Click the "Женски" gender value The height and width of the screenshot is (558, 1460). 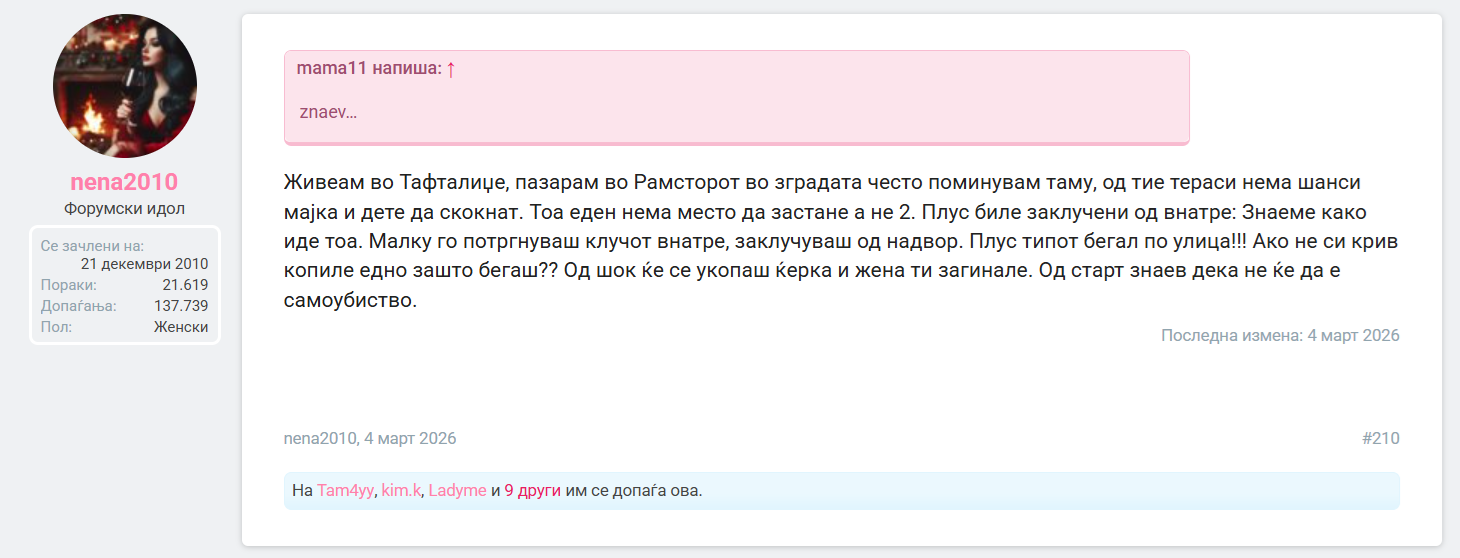(x=181, y=327)
